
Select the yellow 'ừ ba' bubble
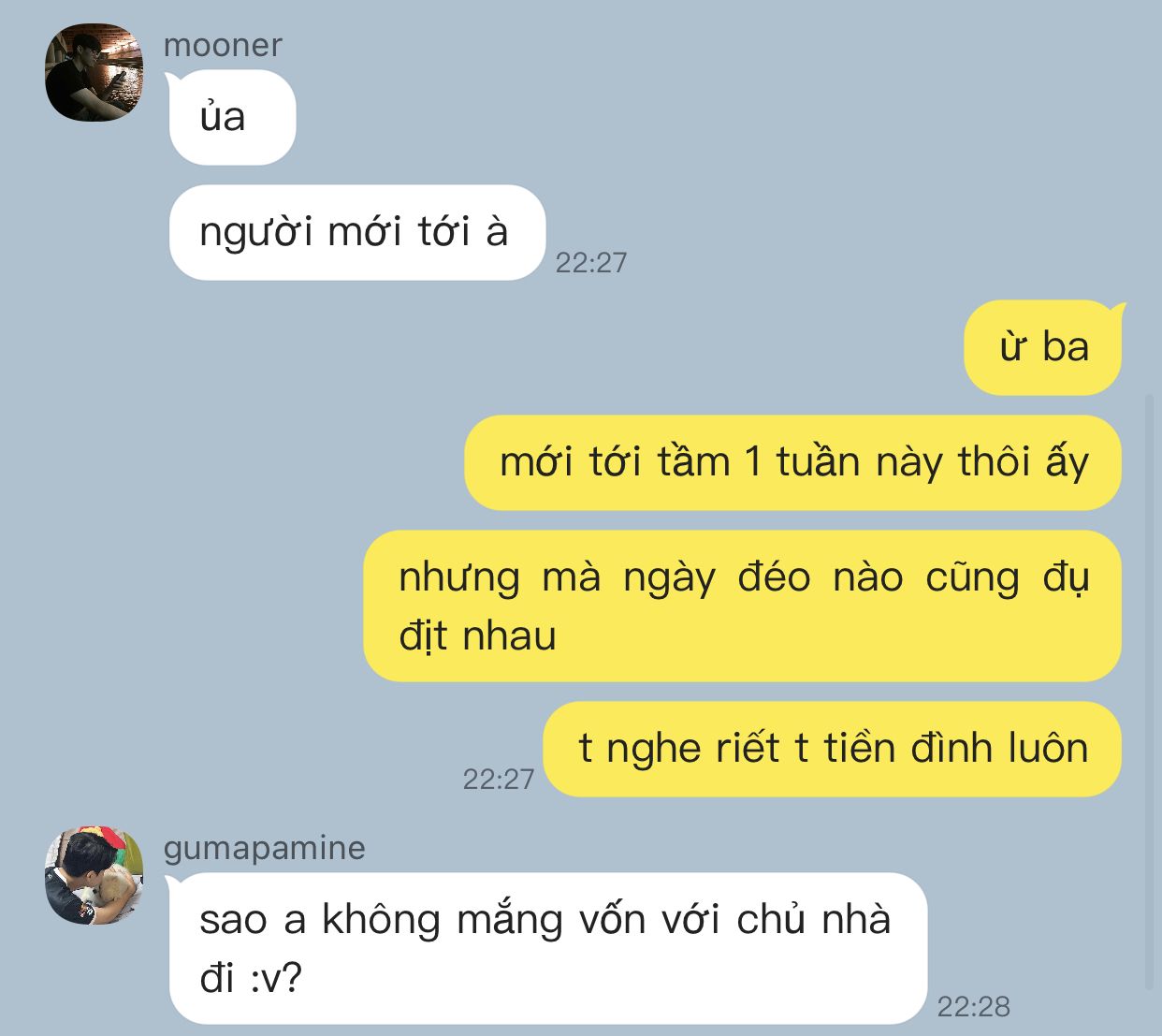pyautogui.click(x=1043, y=347)
